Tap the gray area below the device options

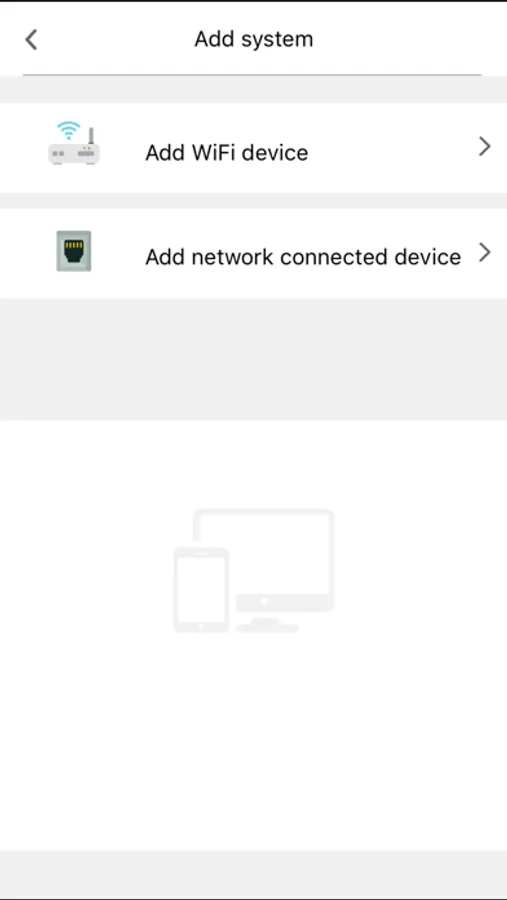253,359
